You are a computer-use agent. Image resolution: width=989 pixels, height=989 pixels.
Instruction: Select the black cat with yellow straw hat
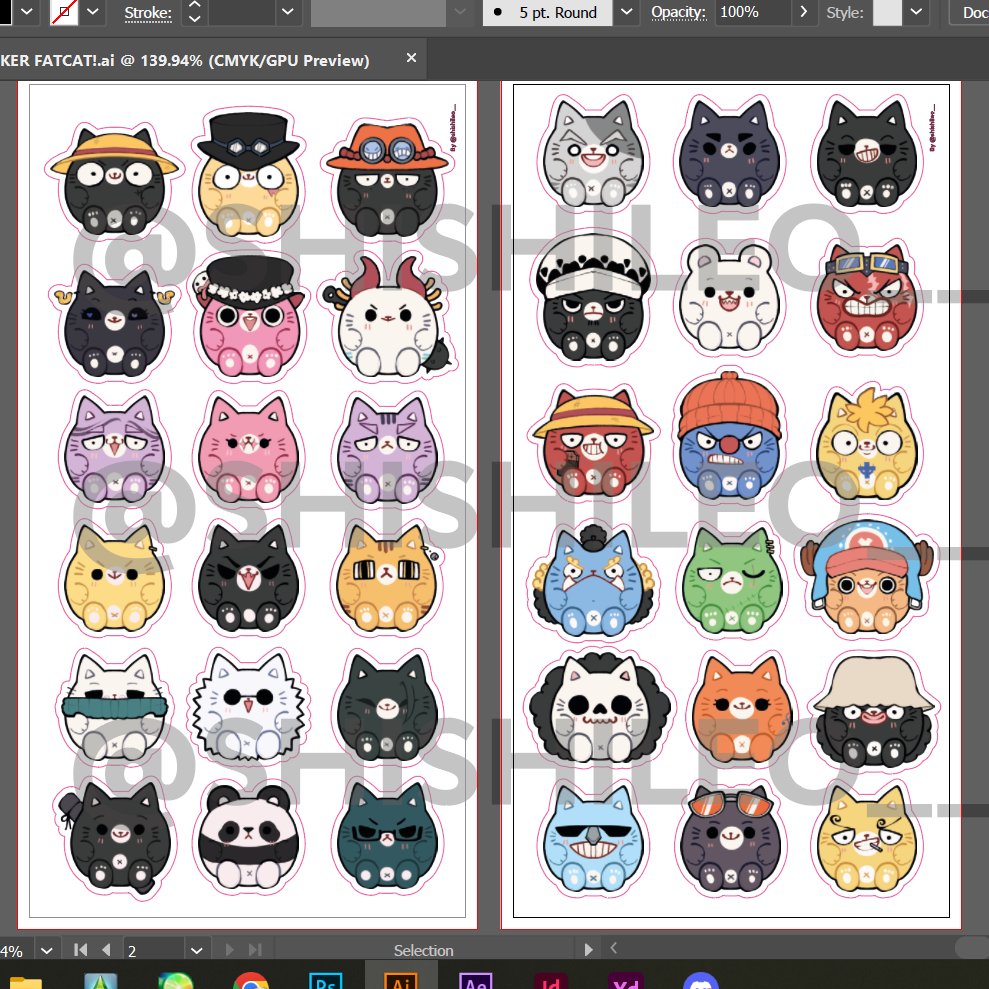pos(114,181)
